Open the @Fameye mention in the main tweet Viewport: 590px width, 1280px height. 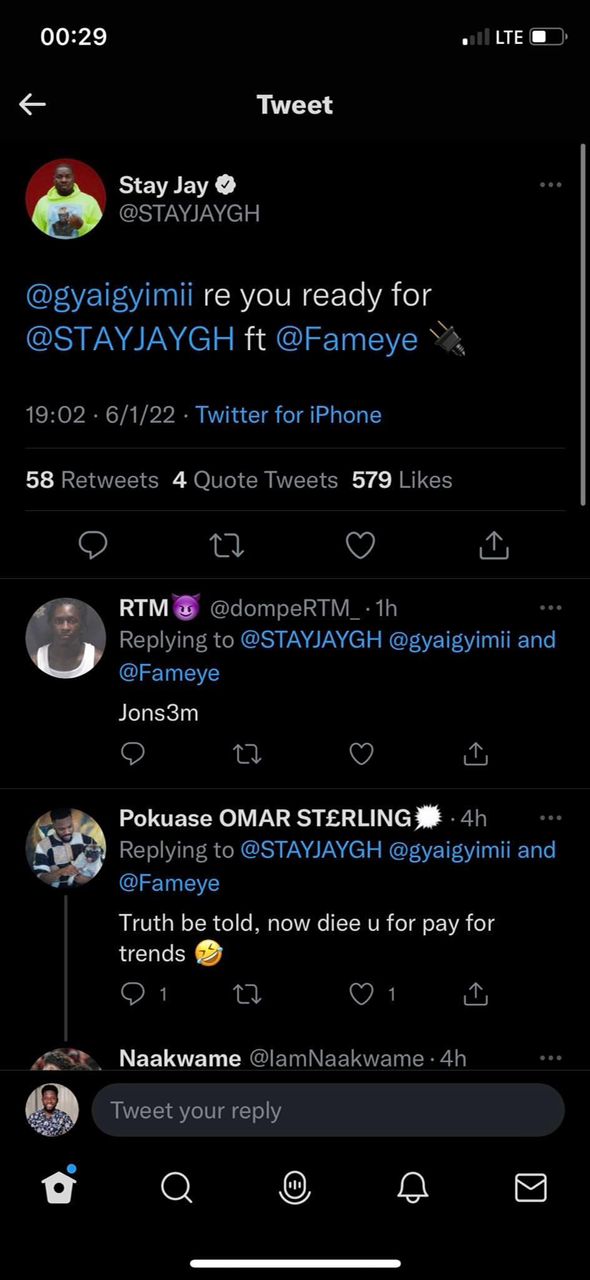coord(346,340)
